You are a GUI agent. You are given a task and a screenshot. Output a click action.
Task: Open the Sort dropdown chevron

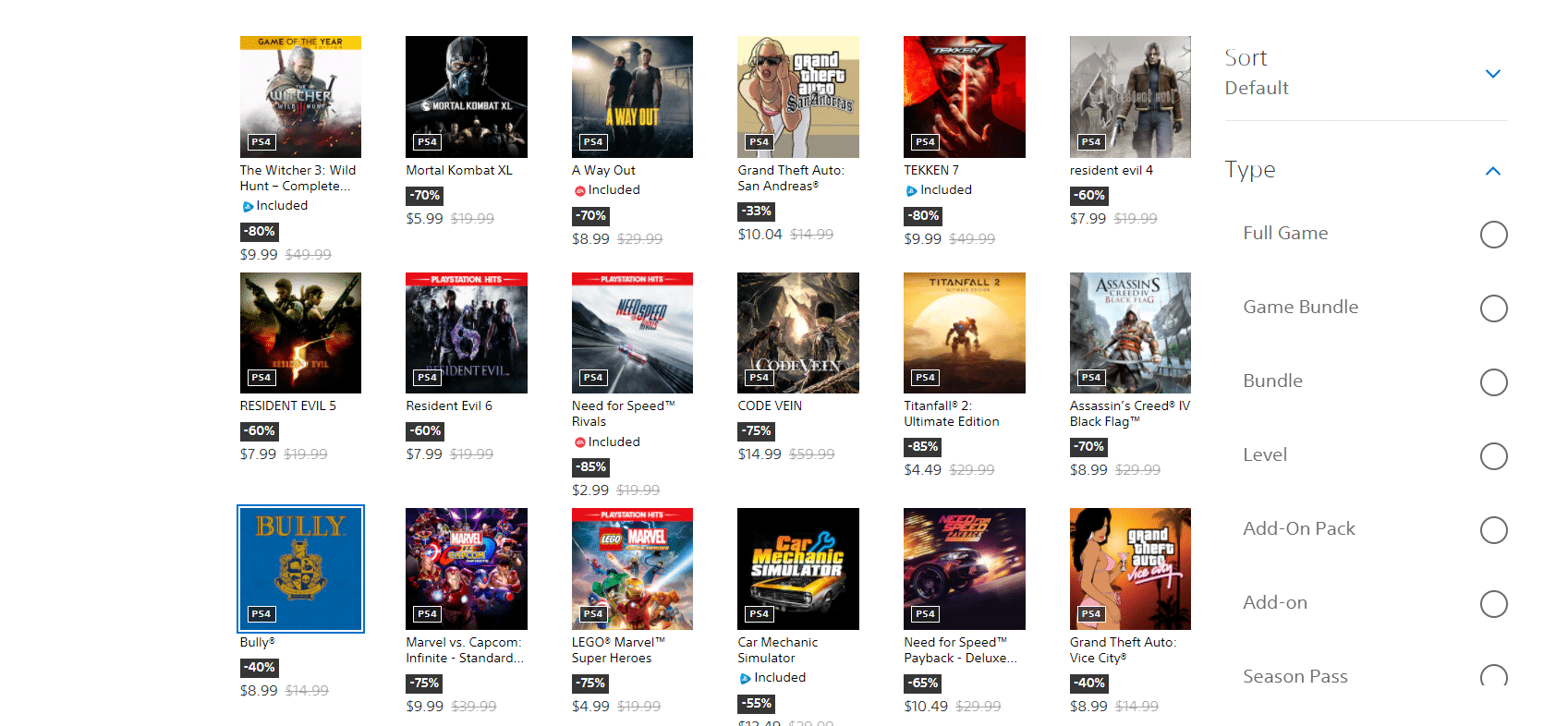(1492, 74)
